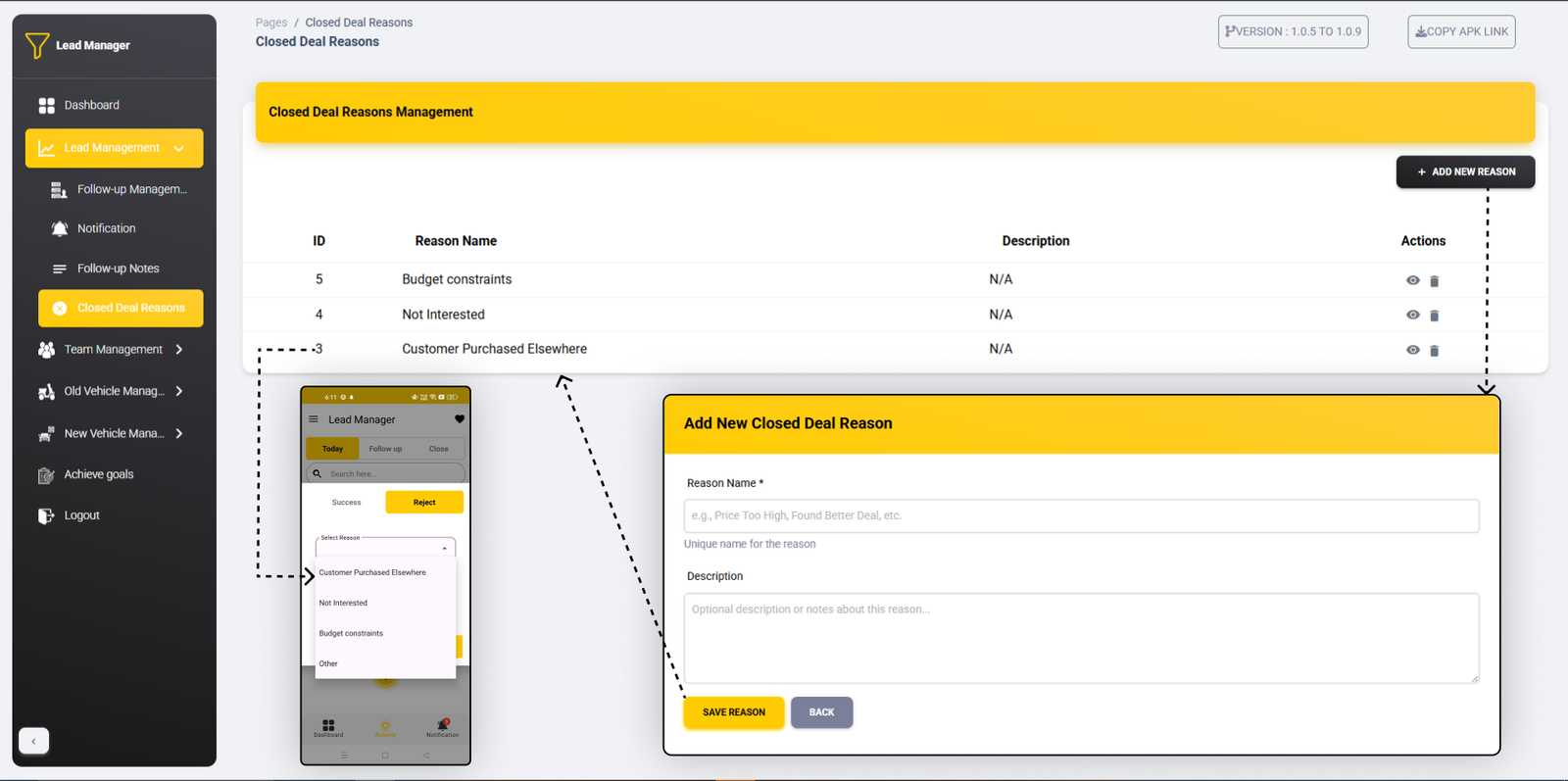Viewport: 1568px width, 781px height.
Task: Open Follow-up Notes menu item
Action: [x=118, y=268]
